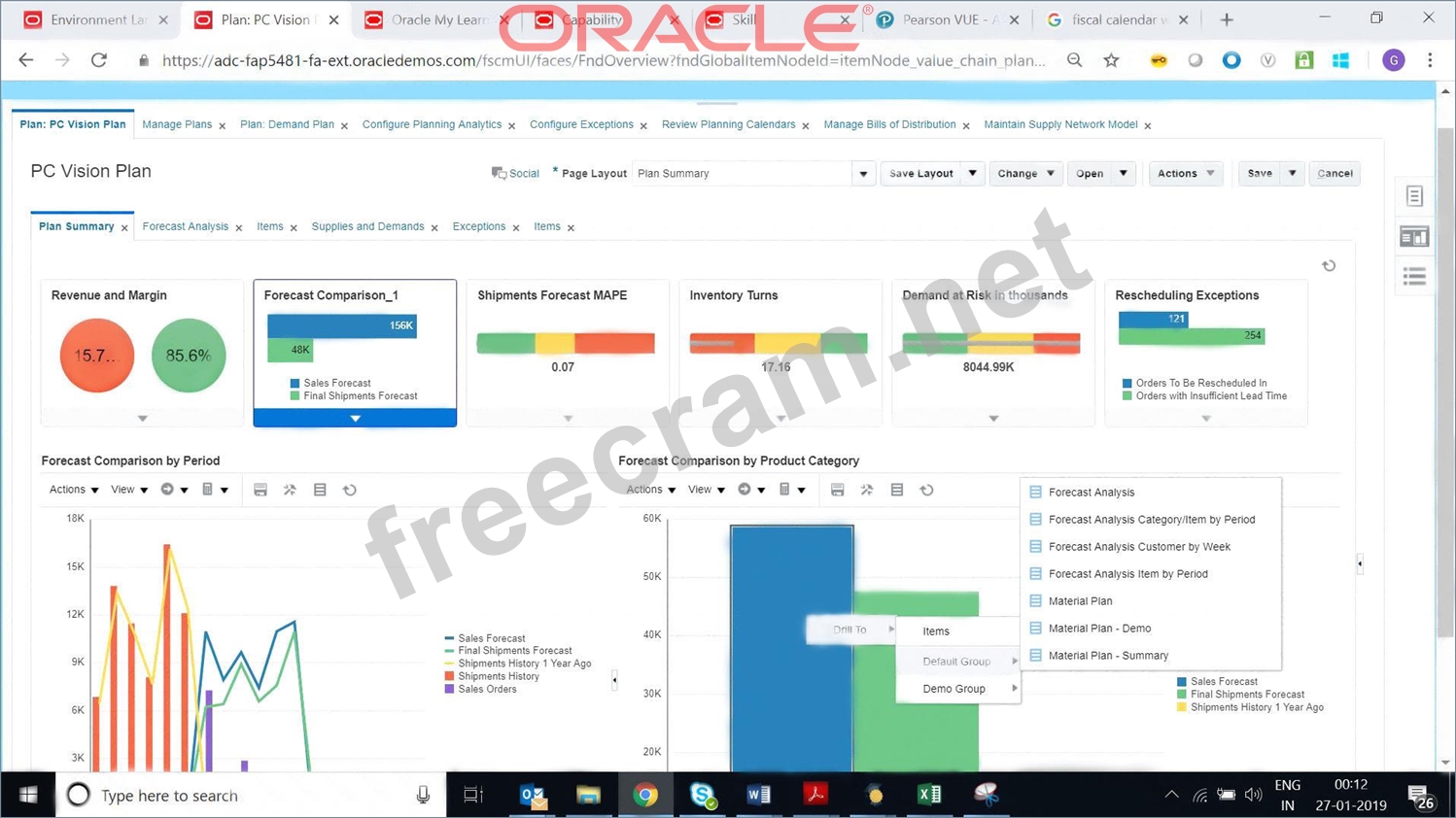The height and width of the screenshot is (818, 1456).
Task: Open Word from the Windows taskbar
Action: point(758,795)
